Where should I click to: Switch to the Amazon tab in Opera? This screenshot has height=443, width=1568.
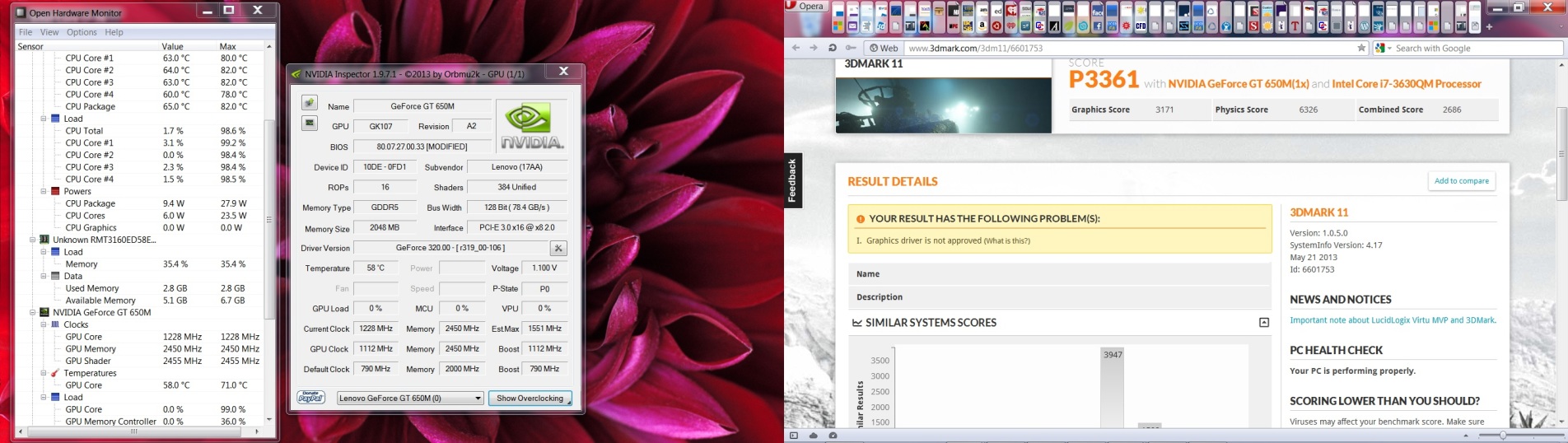982,18
